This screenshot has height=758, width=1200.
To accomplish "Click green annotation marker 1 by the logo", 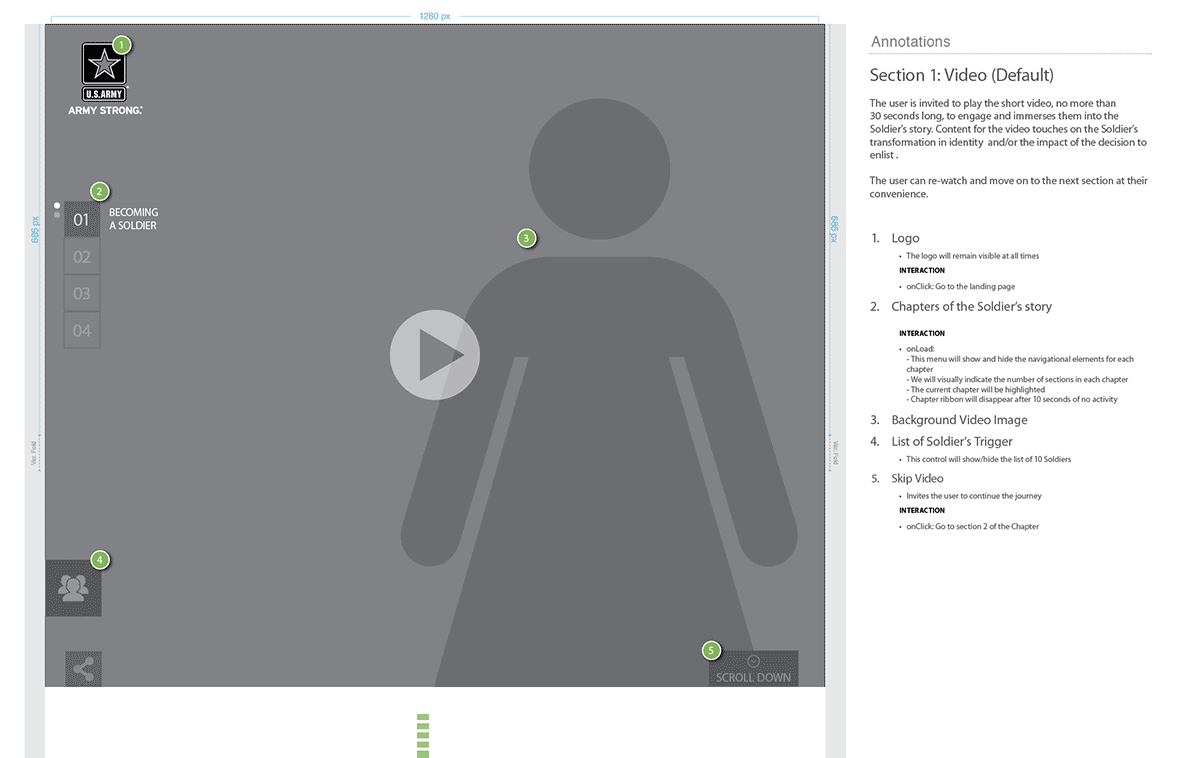I will [x=121, y=45].
